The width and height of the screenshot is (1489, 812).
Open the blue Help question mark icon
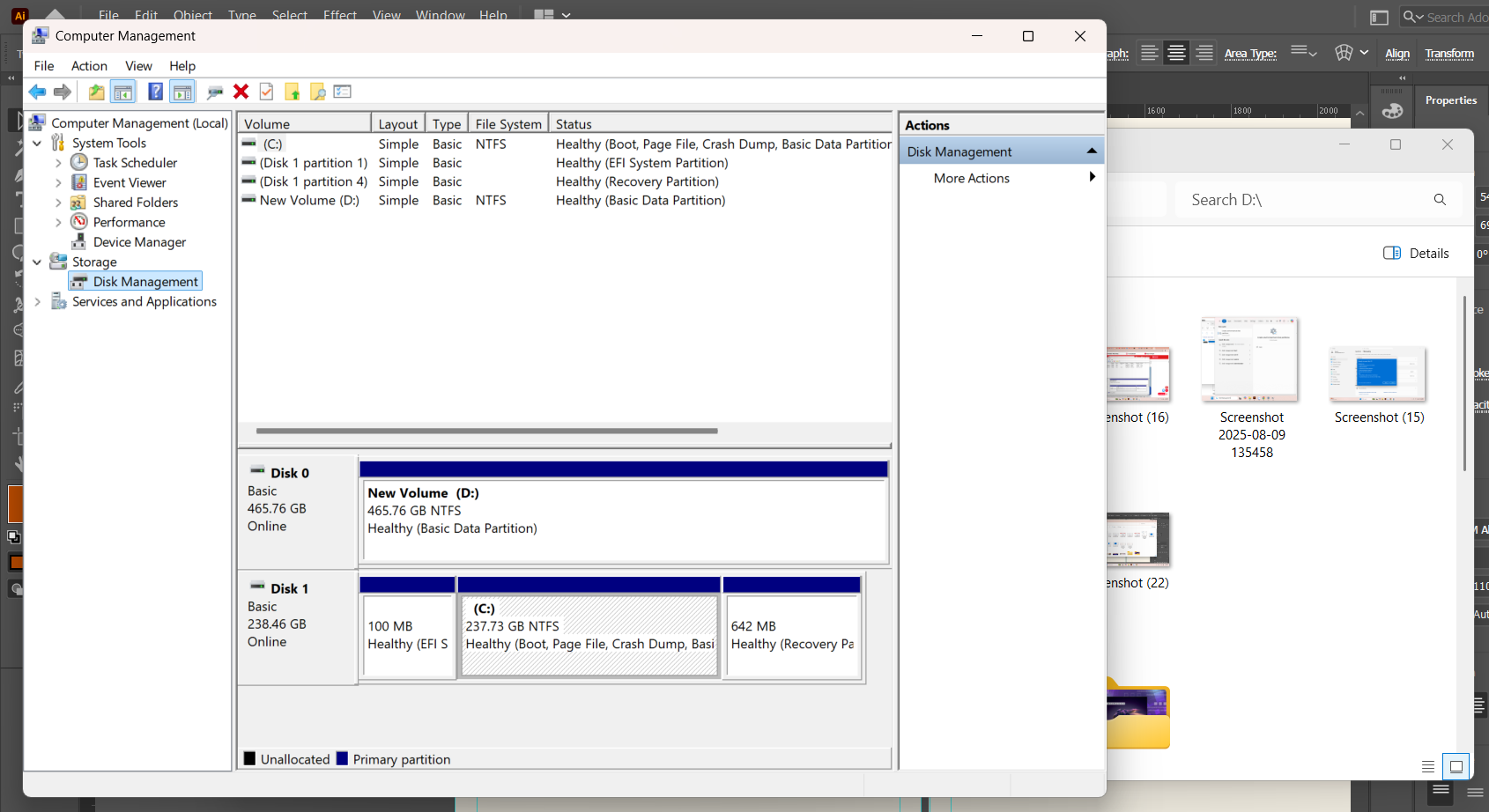tap(155, 92)
